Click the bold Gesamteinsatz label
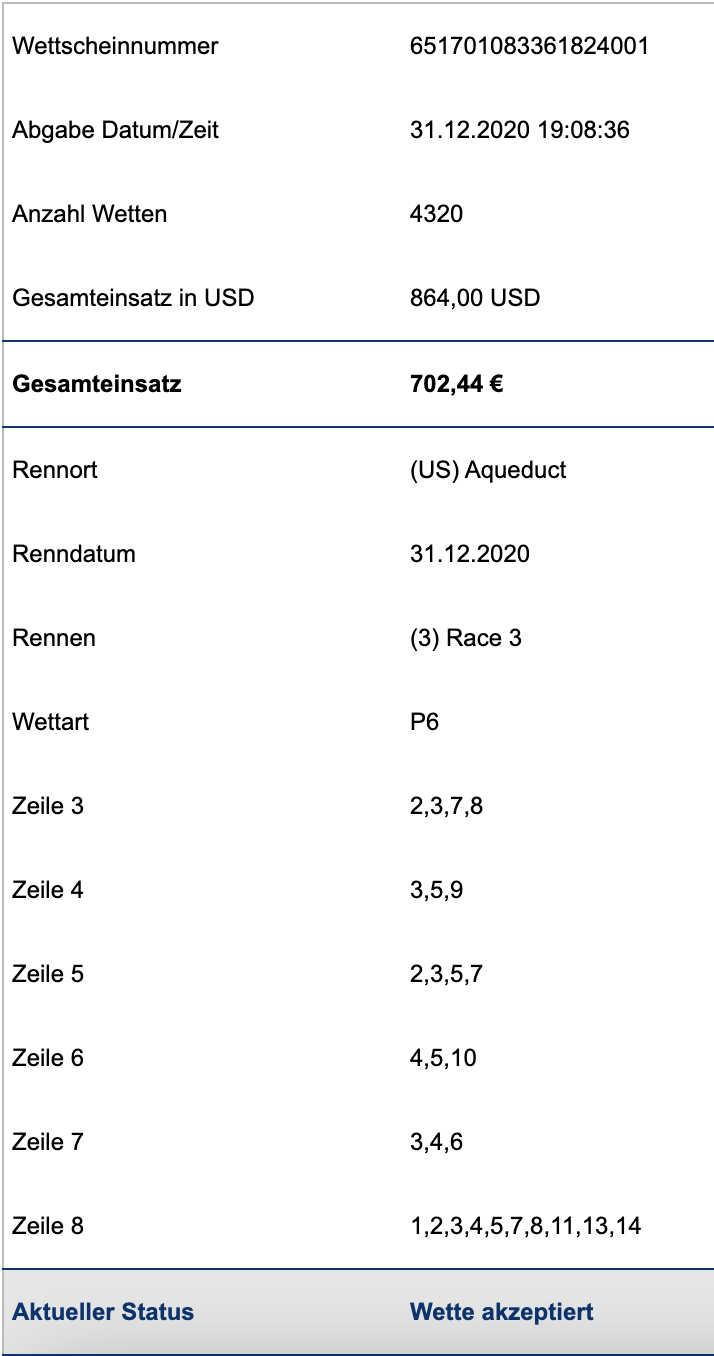 [97, 383]
